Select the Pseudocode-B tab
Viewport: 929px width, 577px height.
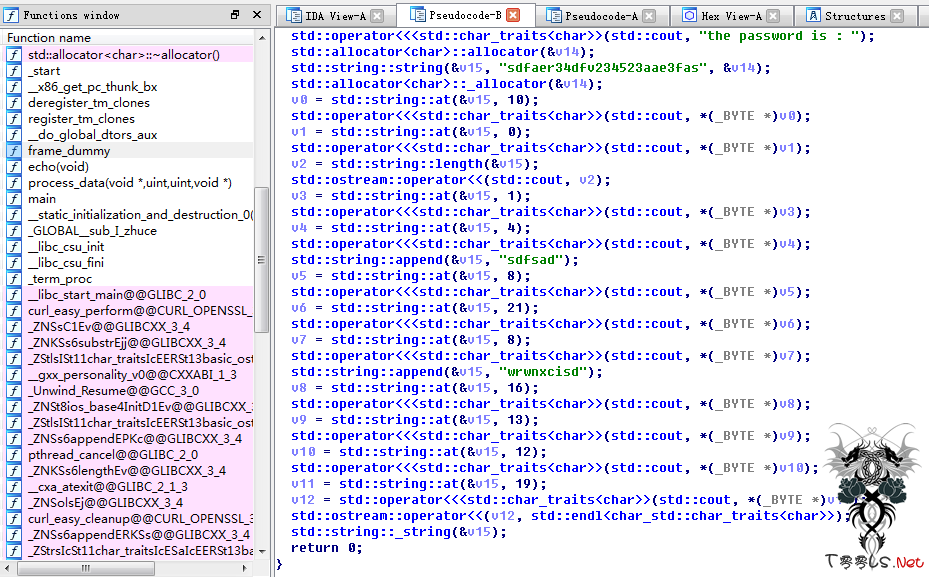pos(465,15)
